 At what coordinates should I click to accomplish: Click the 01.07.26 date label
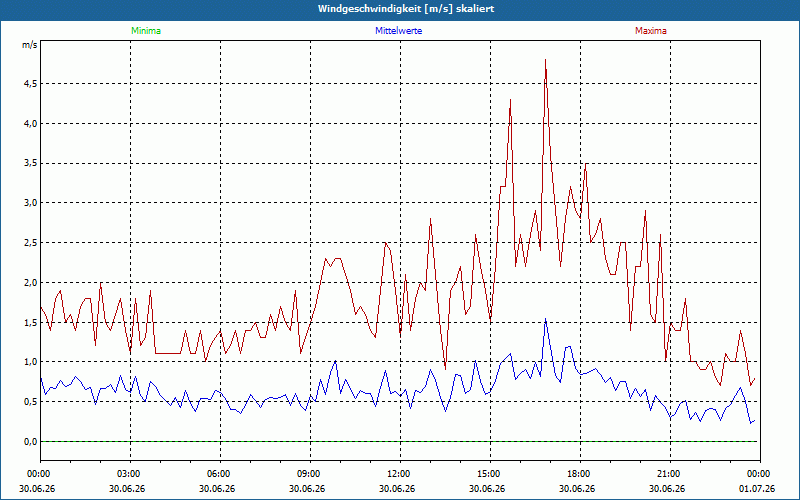[757, 489]
